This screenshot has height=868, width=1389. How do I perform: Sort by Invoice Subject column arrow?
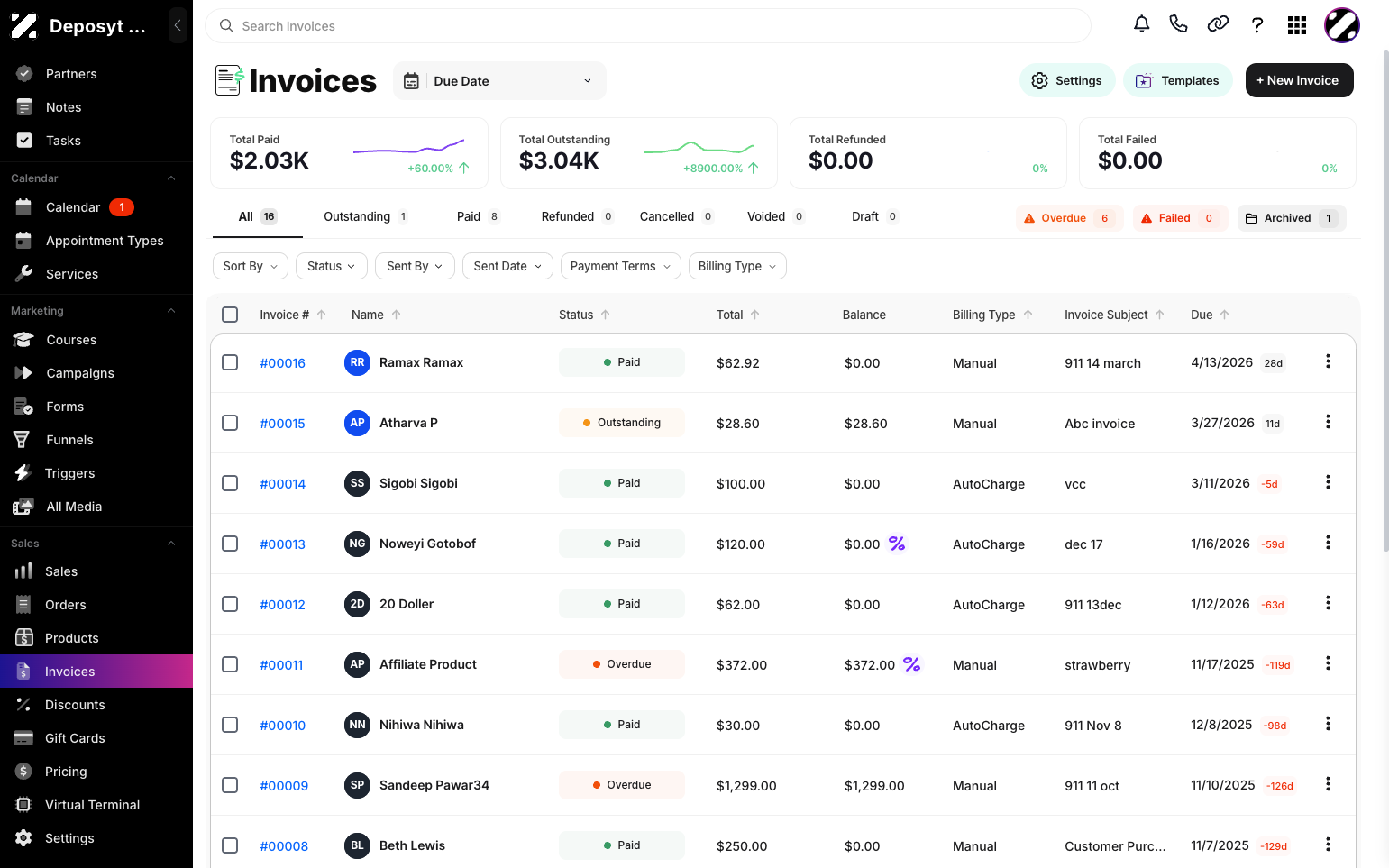tap(1159, 315)
